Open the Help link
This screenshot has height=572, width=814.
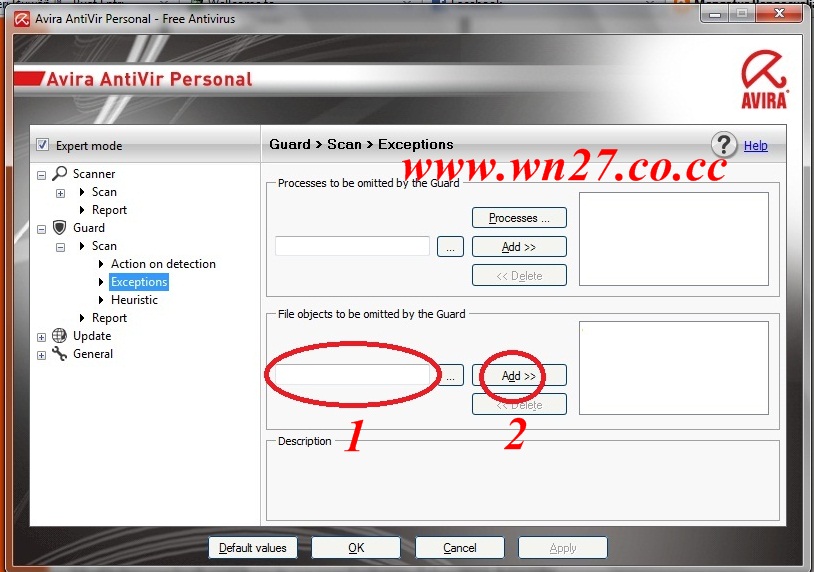click(x=755, y=145)
